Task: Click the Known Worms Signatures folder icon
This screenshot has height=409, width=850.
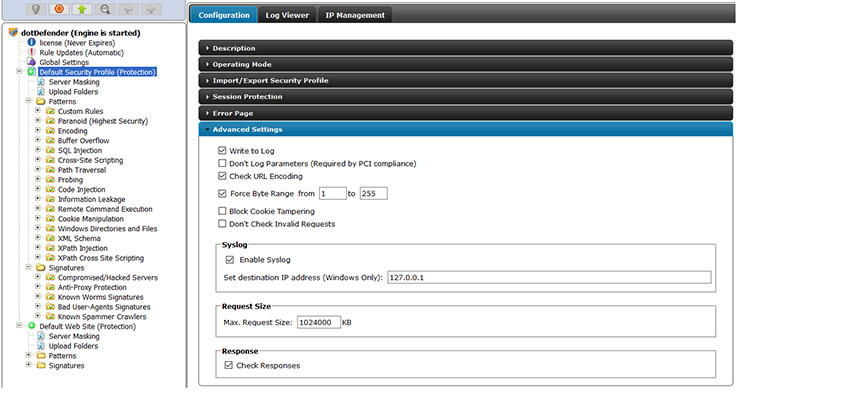Action: tap(50, 297)
